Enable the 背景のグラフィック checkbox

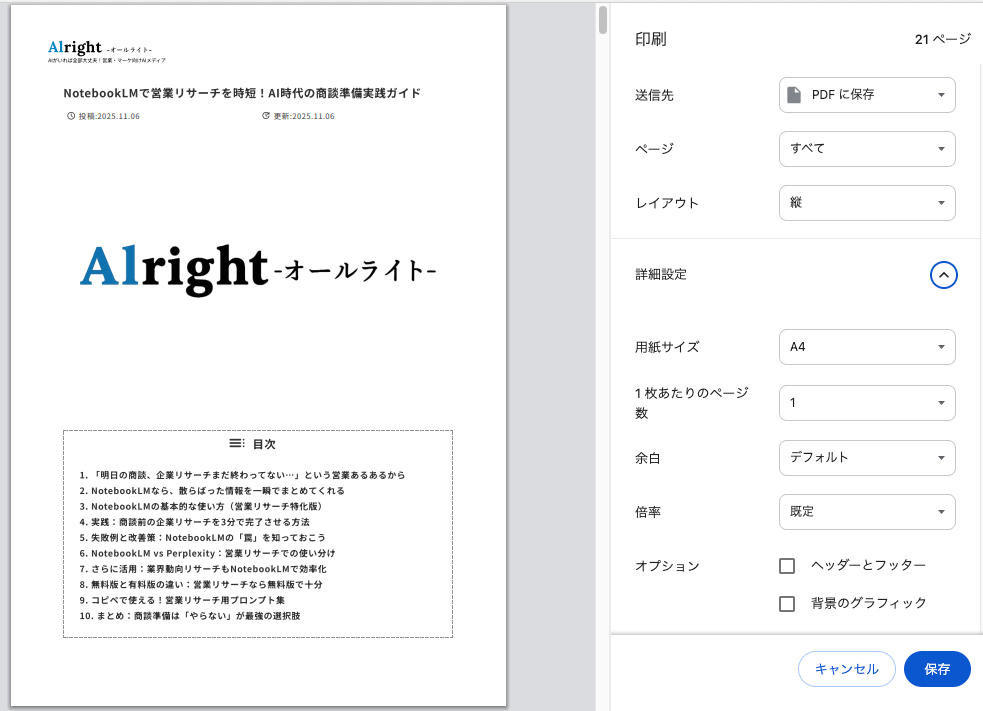click(x=787, y=603)
